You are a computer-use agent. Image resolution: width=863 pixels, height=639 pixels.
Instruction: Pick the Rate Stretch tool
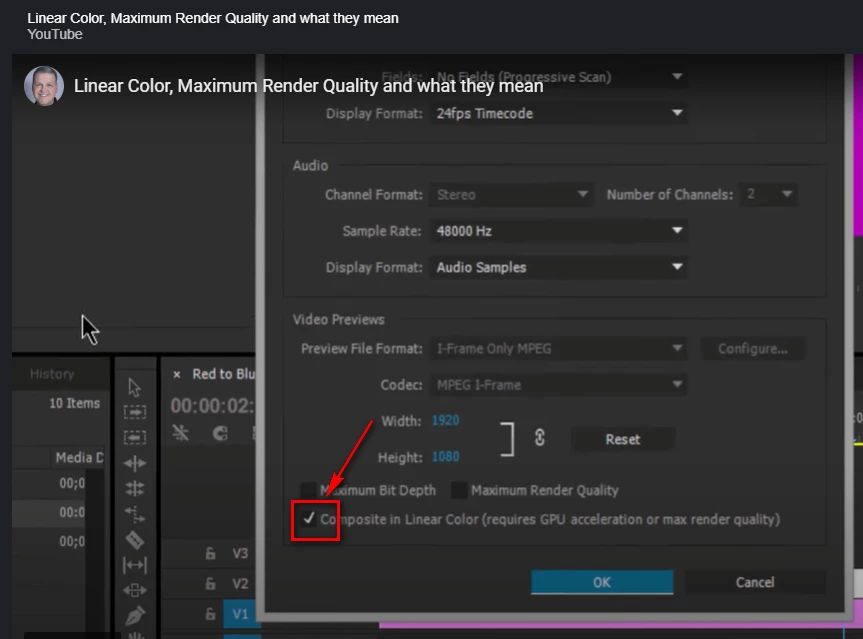coord(135,514)
